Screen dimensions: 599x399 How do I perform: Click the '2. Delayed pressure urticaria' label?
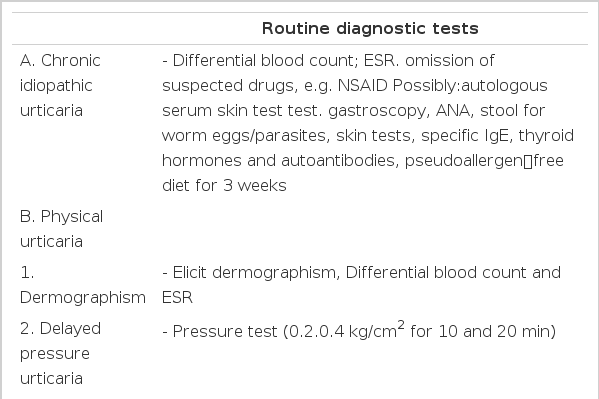(x=60, y=354)
